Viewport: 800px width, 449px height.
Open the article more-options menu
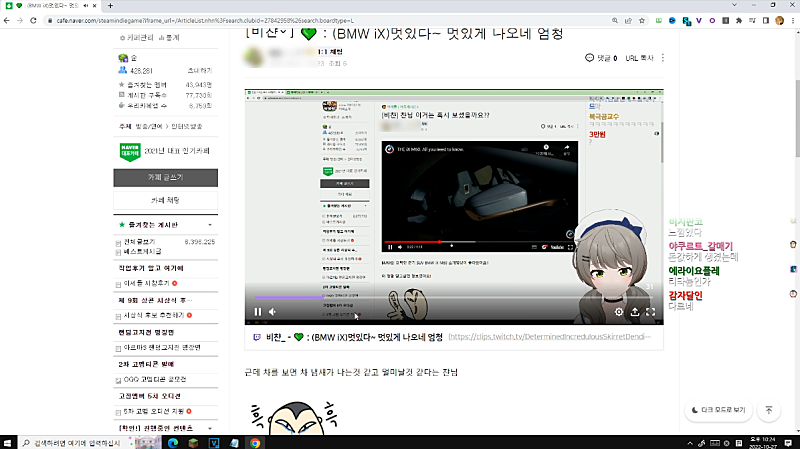click(663, 58)
